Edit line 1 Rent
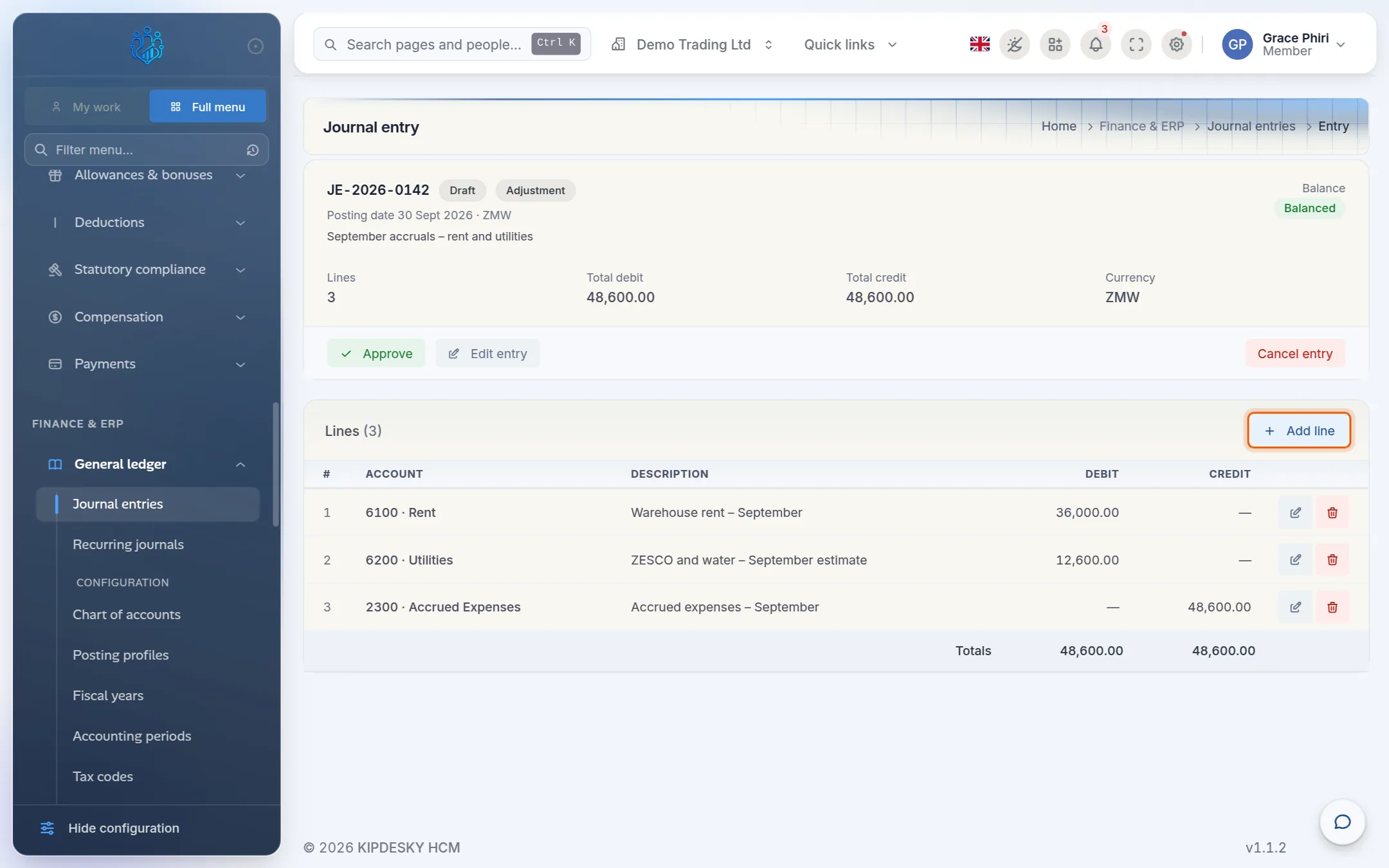The height and width of the screenshot is (868, 1389). (x=1295, y=512)
